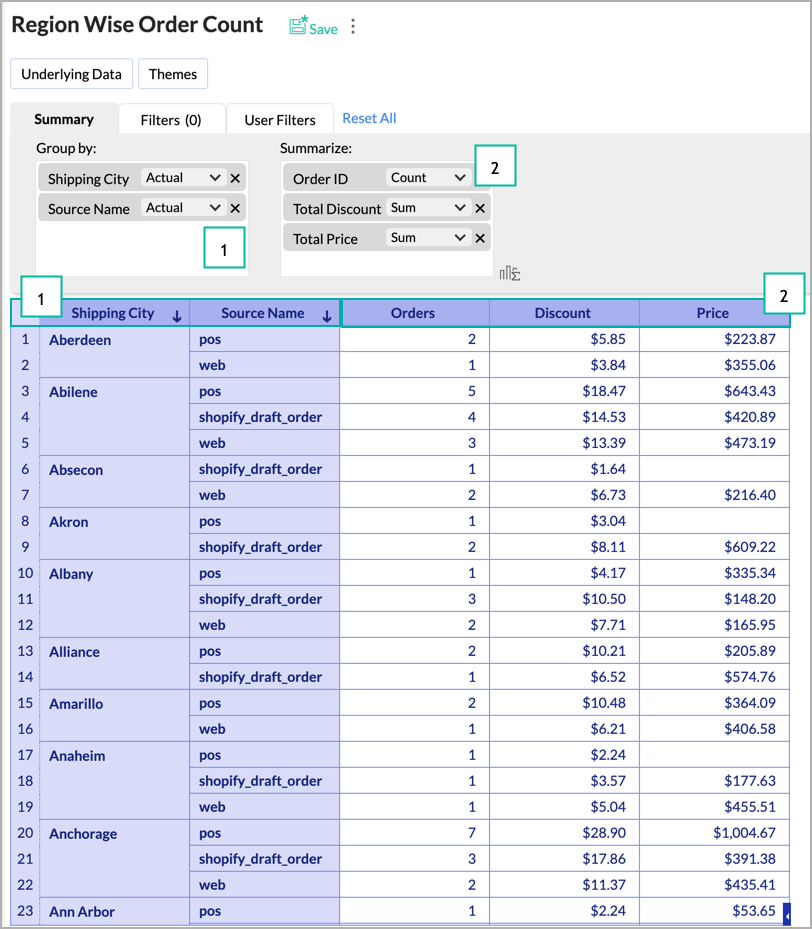Open the three-dot overflow menu beside Save
812x929 pixels.
point(352,26)
